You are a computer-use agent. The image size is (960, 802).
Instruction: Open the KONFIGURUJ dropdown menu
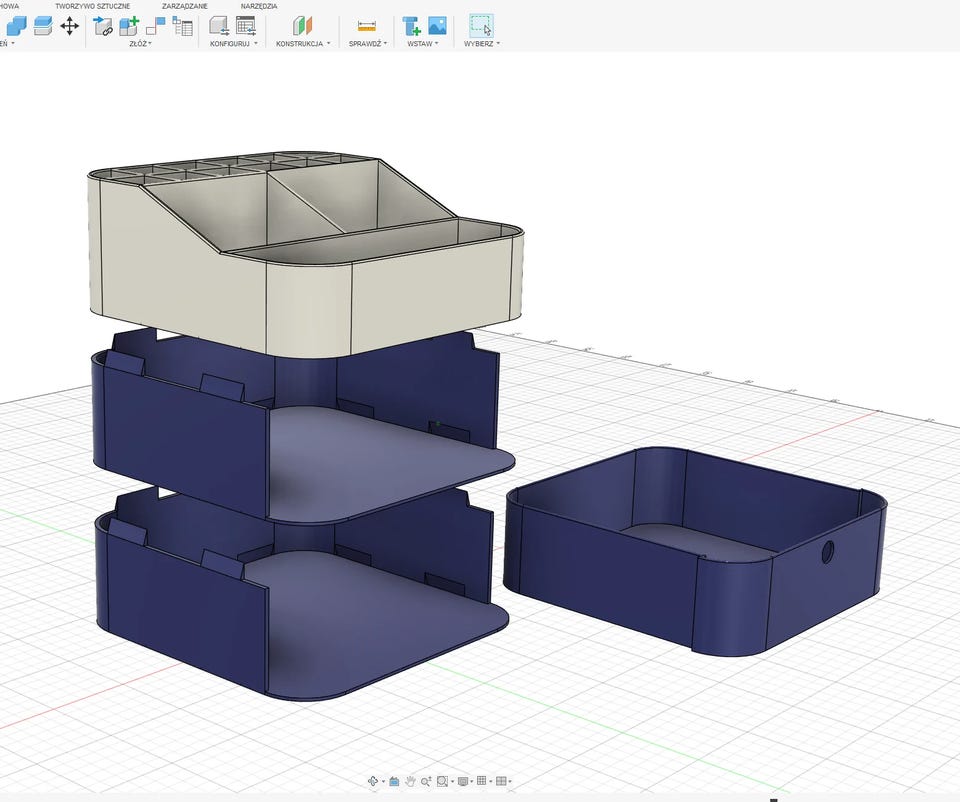233,44
